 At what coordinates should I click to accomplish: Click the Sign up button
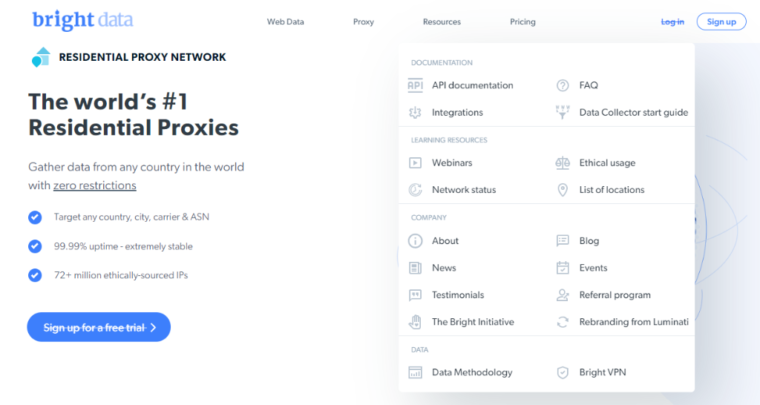(x=721, y=22)
